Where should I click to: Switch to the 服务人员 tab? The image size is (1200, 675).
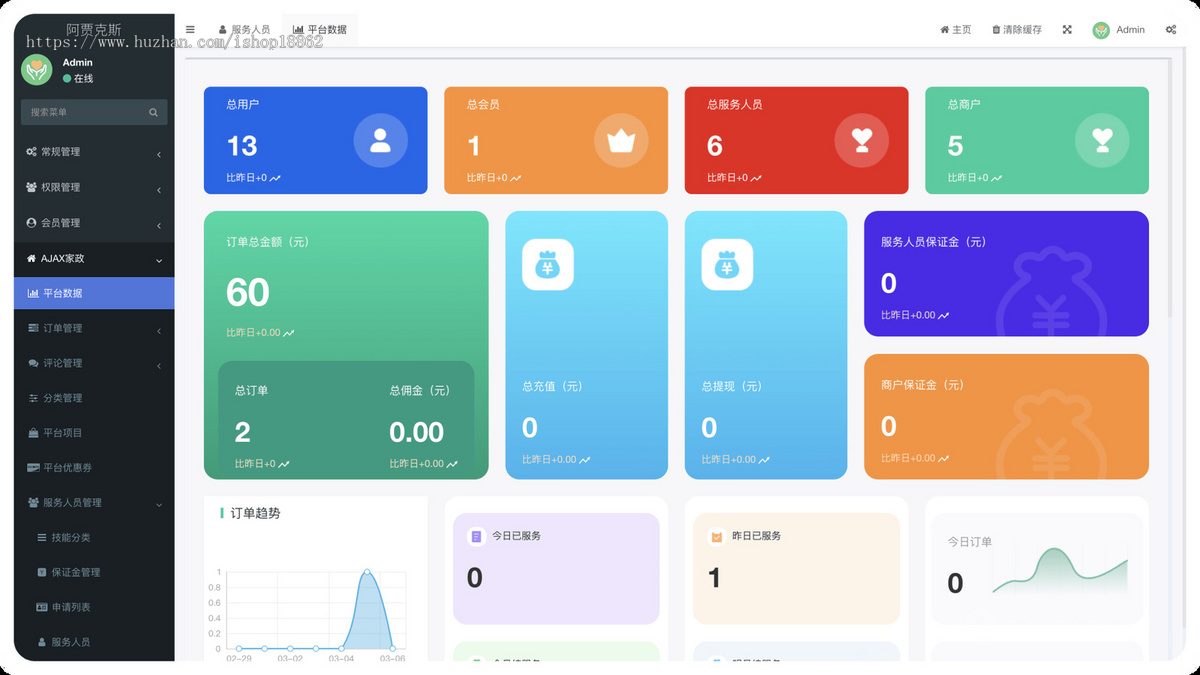coord(247,29)
